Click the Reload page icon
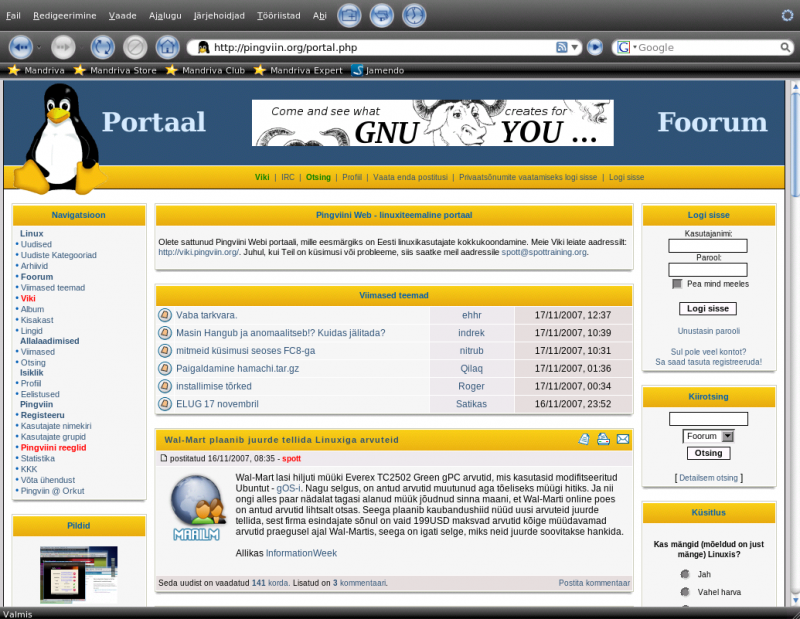Image resolution: width=800 pixels, height=619 pixels. (103, 47)
